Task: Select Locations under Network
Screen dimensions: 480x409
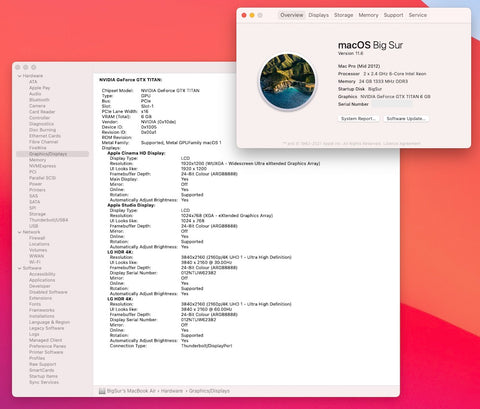Action: click(39, 244)
